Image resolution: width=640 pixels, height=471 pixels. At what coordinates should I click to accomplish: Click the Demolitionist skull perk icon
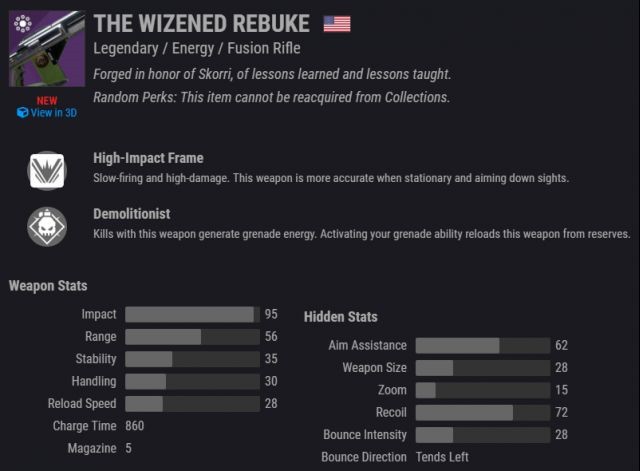(x=47, y=227)
